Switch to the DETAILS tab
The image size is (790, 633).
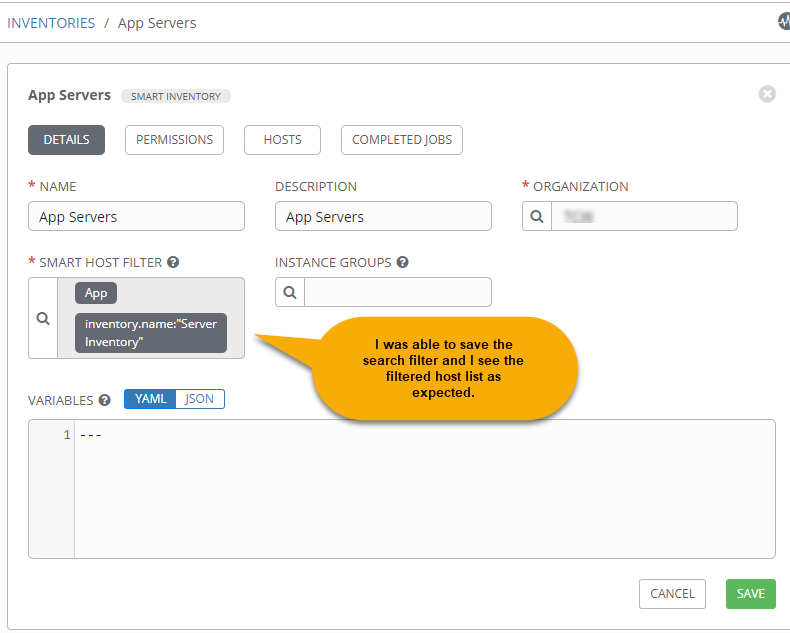point(67,140)
